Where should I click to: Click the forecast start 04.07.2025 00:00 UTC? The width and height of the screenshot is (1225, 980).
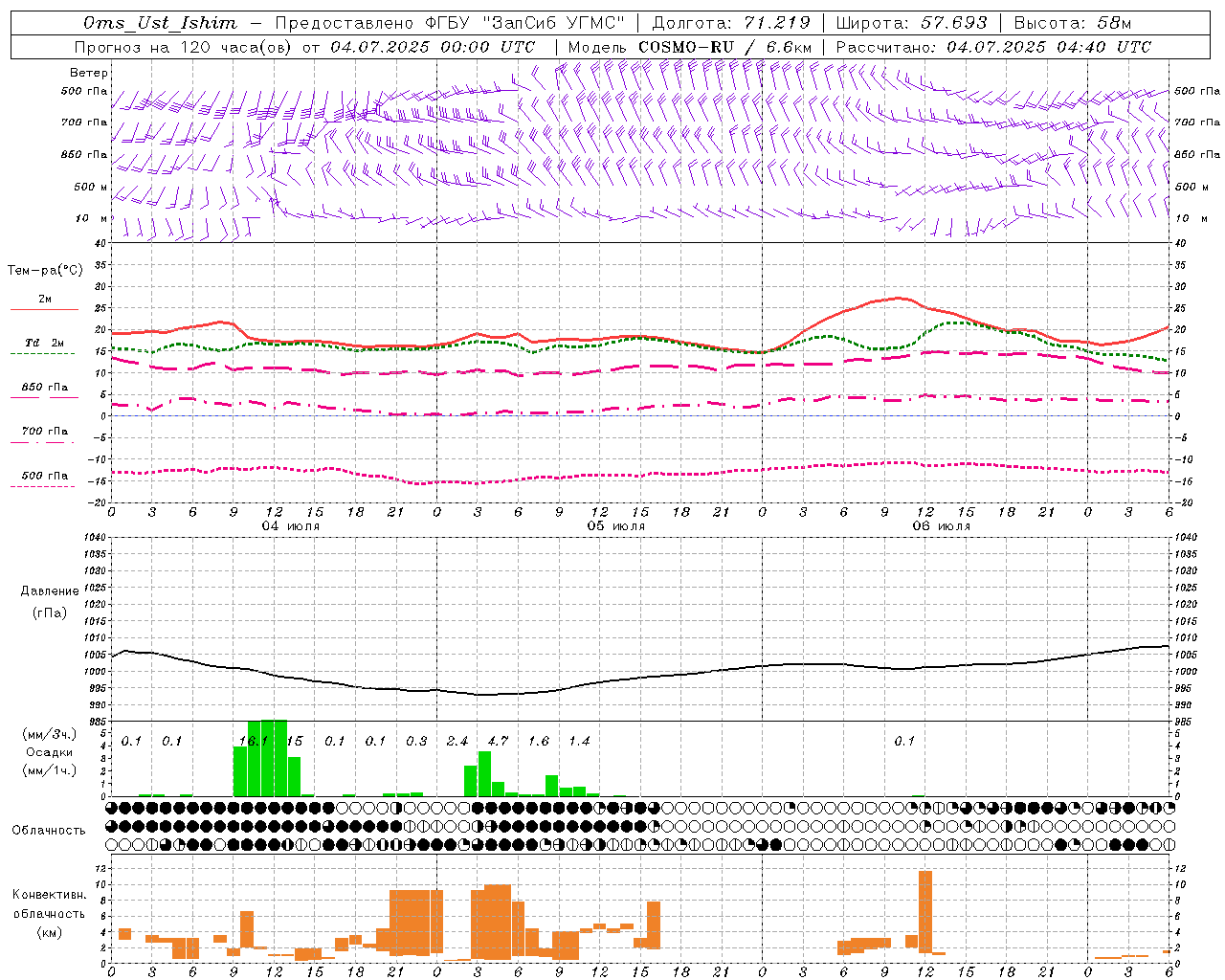click(433, 47)
